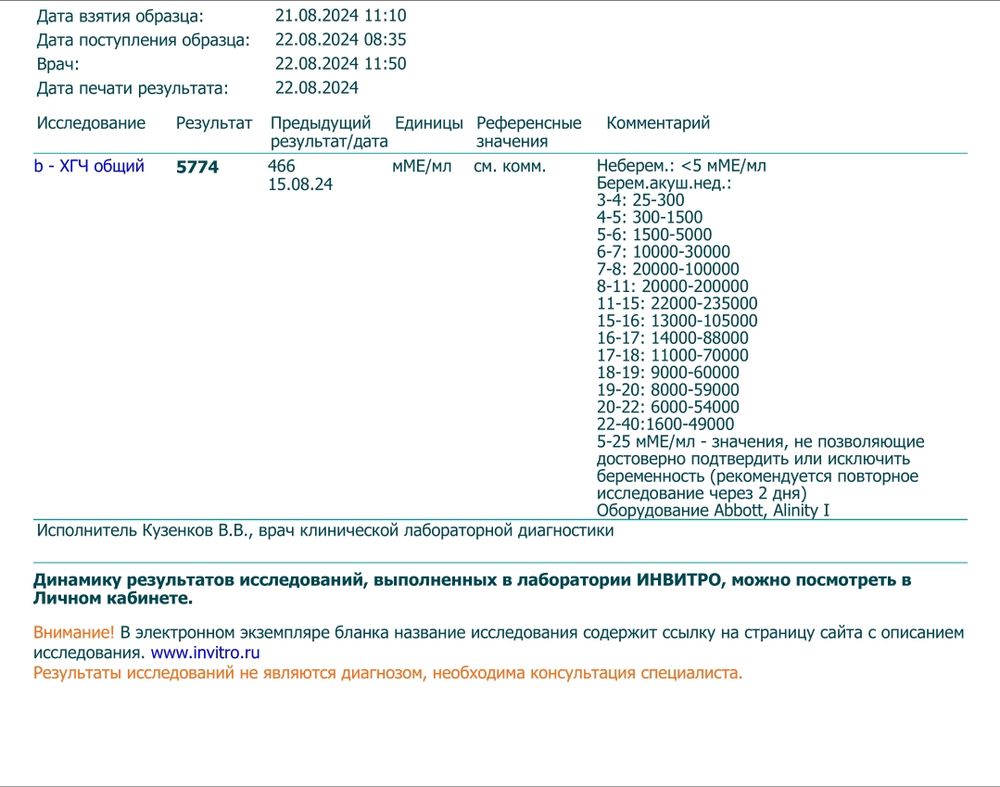Click the orange Внимание! warning word
This screenshot has width=1000, height=787.
[x=74, y=633]
